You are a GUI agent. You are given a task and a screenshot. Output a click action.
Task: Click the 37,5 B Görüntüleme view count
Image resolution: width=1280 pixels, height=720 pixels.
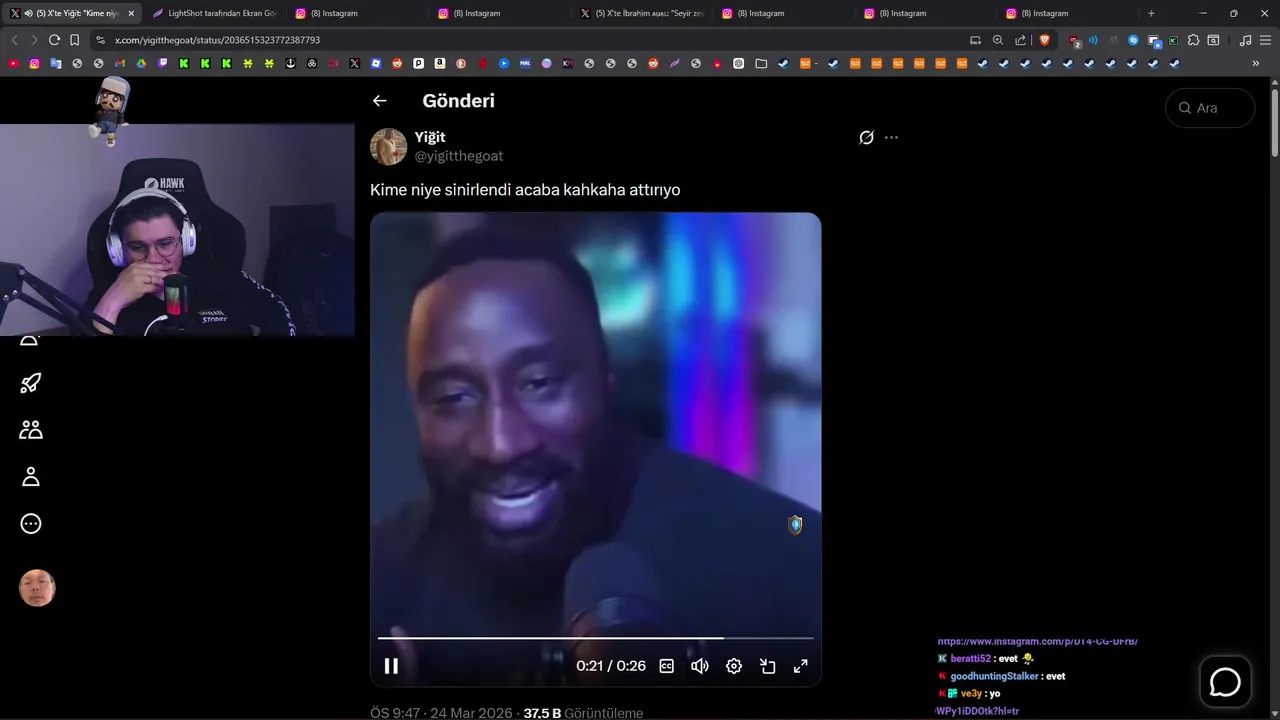click(583, 713)
